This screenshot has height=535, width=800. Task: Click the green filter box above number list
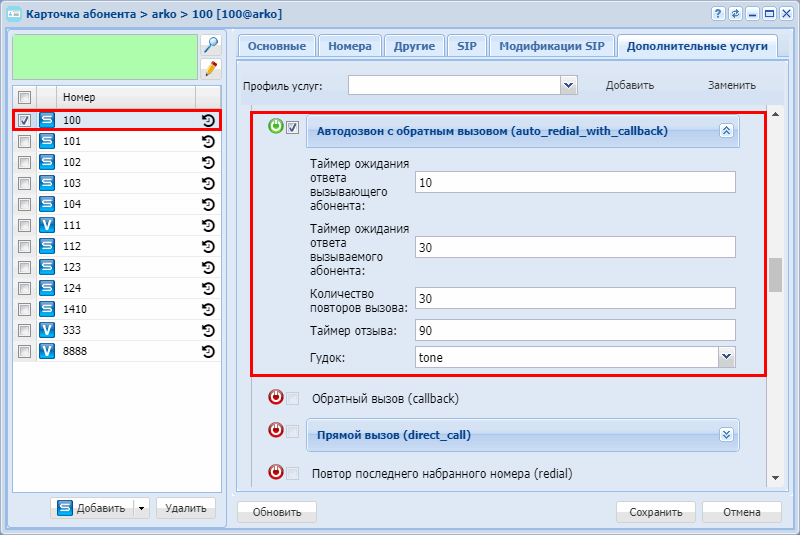coord(105,57)
